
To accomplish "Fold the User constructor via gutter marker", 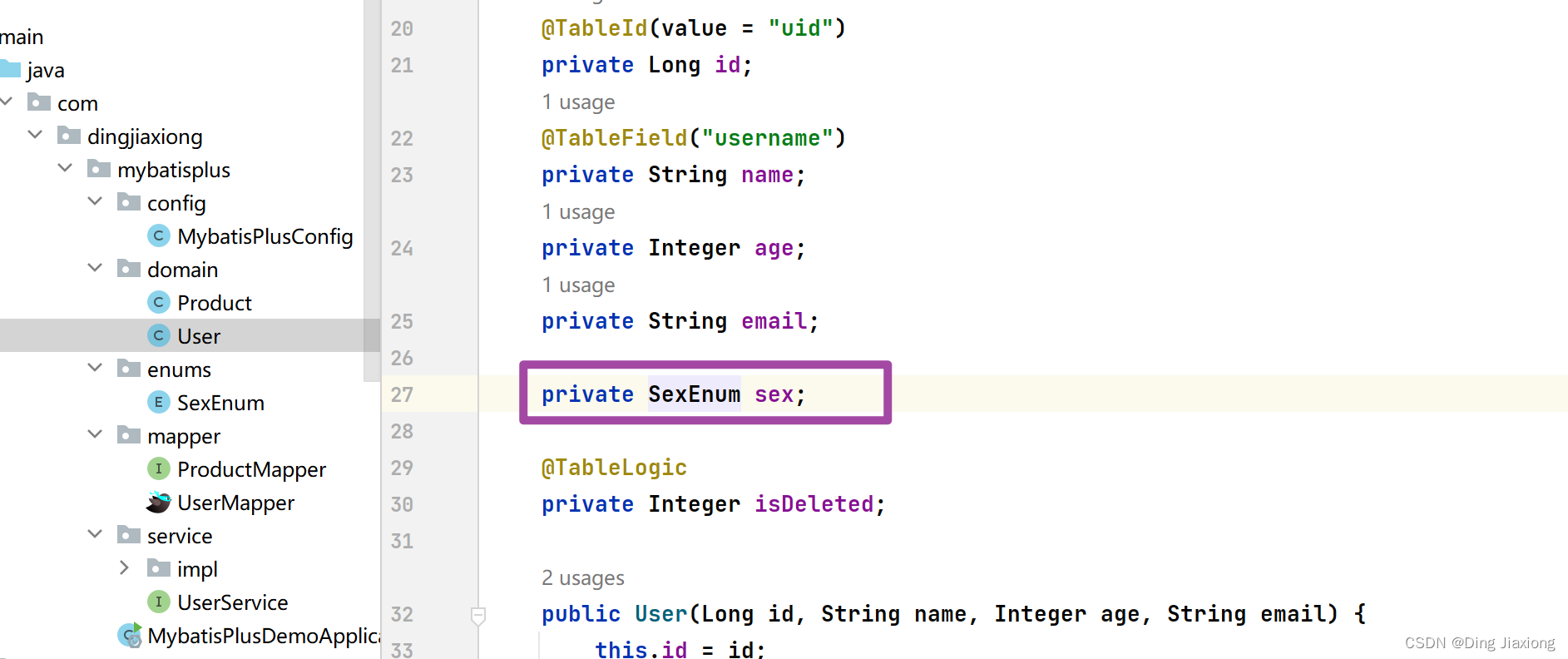I will 478,616.
